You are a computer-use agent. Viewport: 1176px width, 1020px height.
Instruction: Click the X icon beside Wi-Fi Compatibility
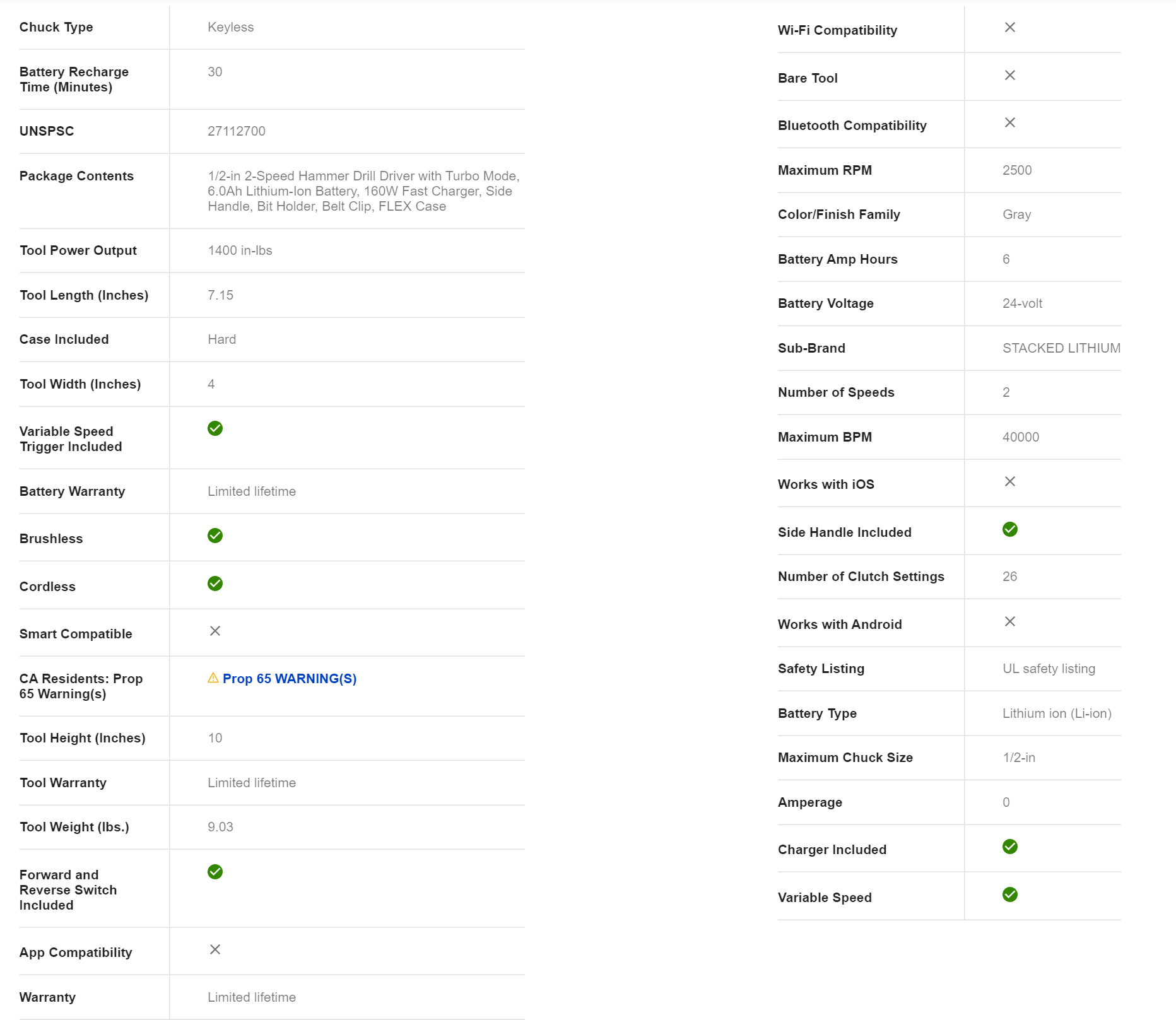[x=1010, y=27]
